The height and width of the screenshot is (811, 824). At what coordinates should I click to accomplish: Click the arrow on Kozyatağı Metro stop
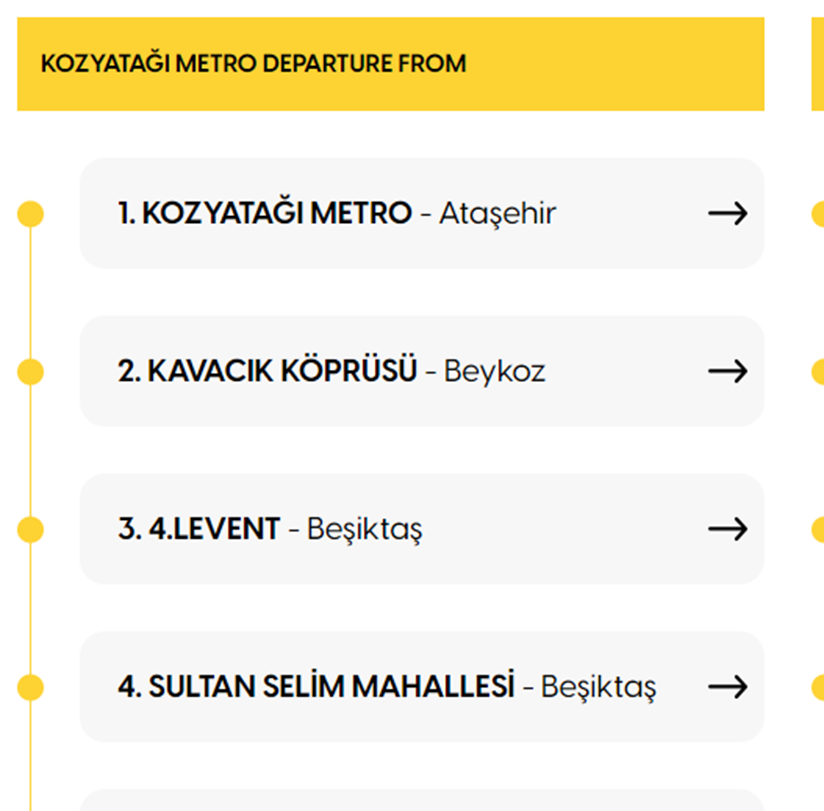pos(727,213)
